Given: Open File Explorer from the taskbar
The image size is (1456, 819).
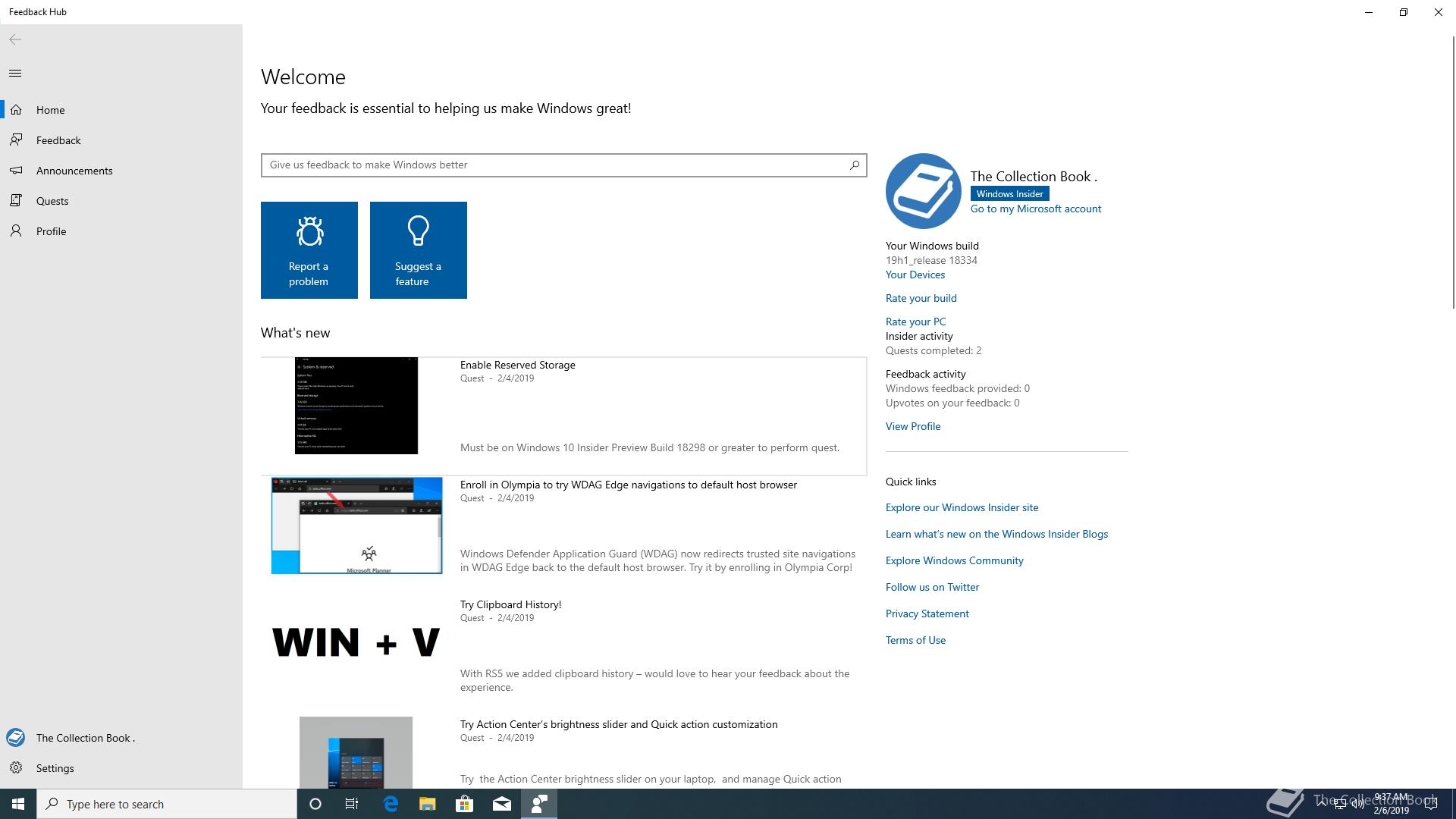Looking at the screenshot, I should click(428, 804).
